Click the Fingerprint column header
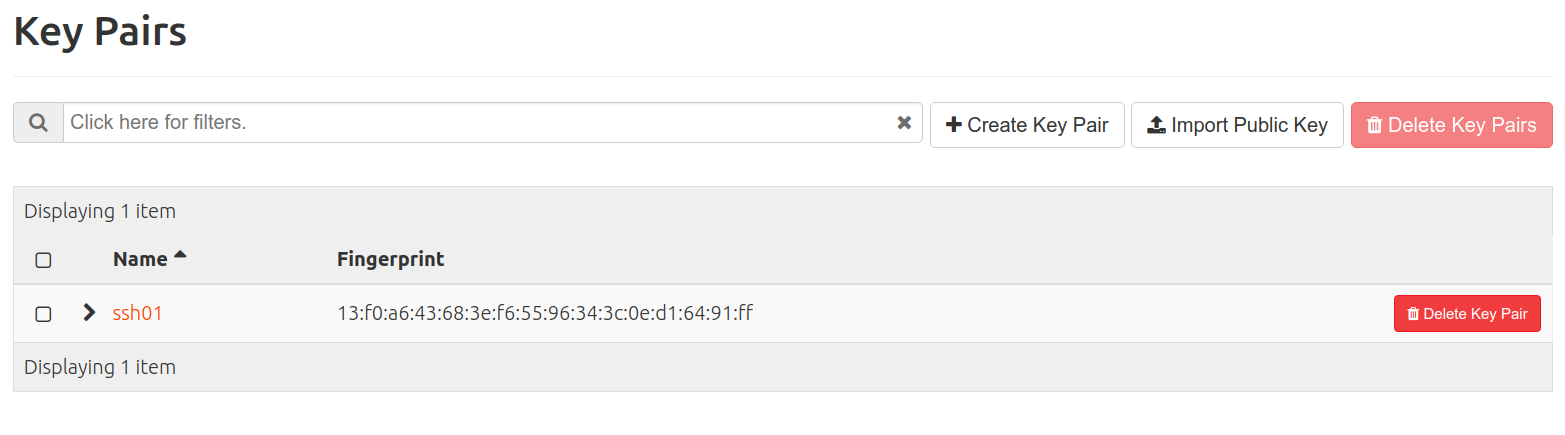This screenshot has height=435, width=1565. point(391,259)
